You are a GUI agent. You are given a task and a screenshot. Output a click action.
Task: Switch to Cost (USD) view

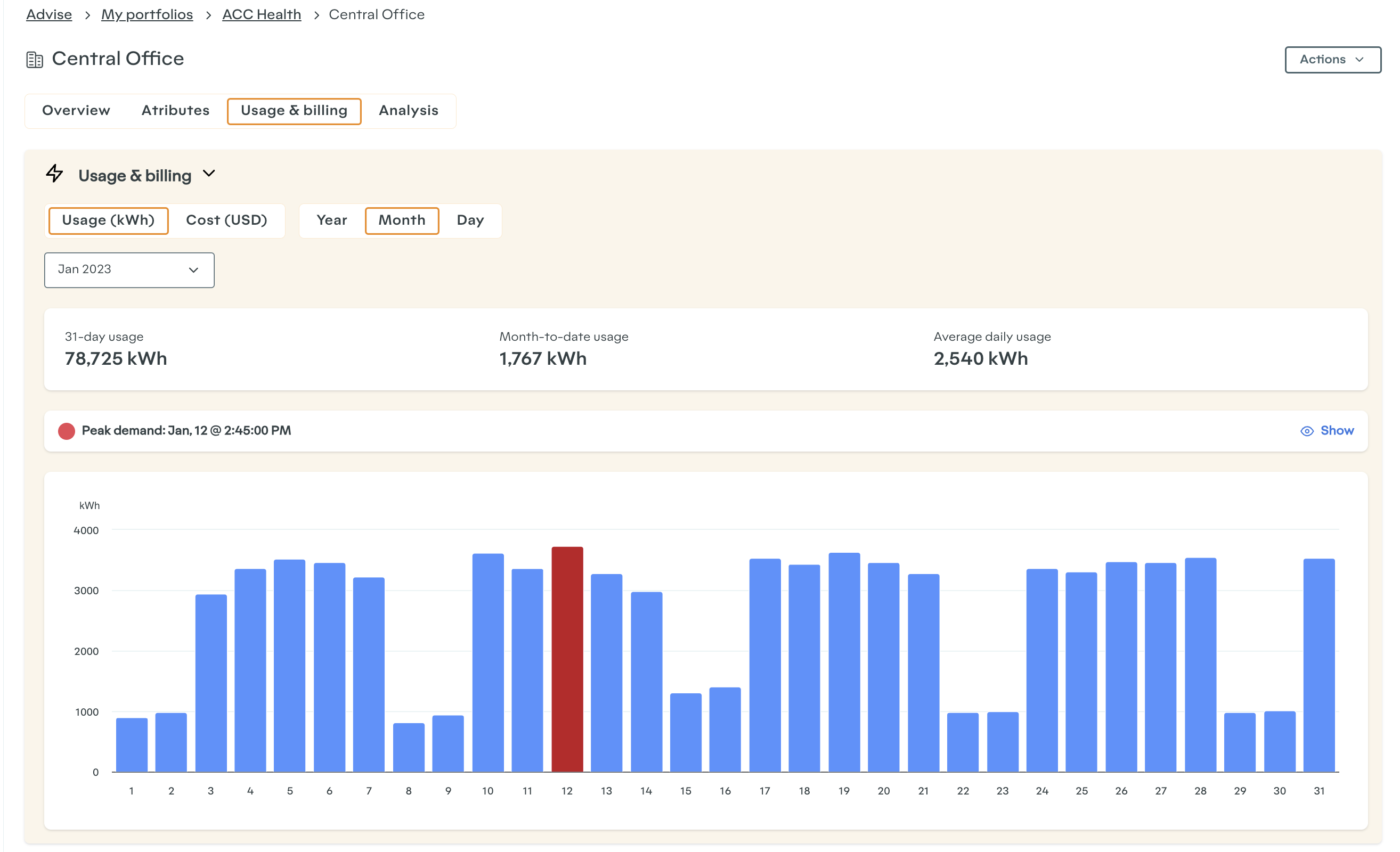227,220
